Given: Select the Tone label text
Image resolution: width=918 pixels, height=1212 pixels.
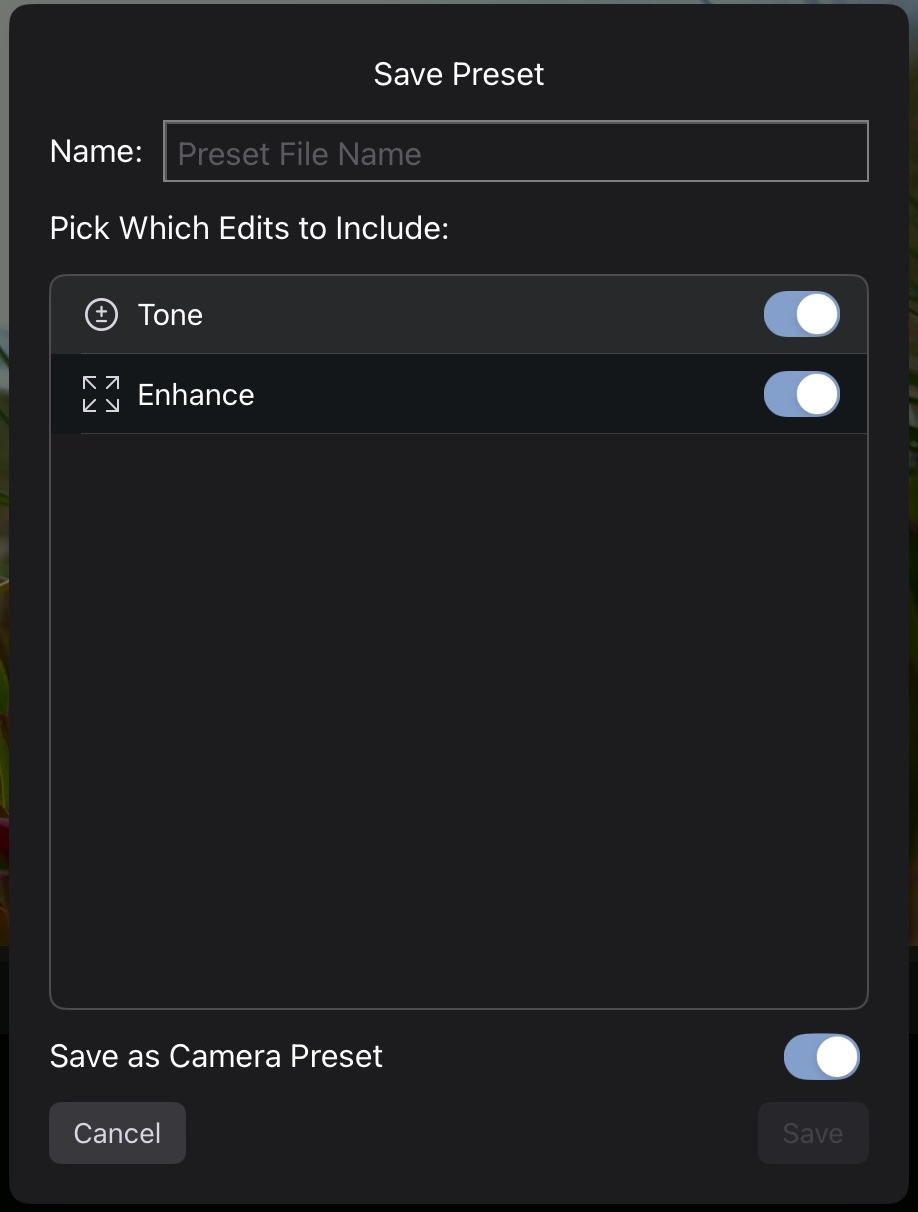Looking at the screenshot, I should [x=170, y=315].
